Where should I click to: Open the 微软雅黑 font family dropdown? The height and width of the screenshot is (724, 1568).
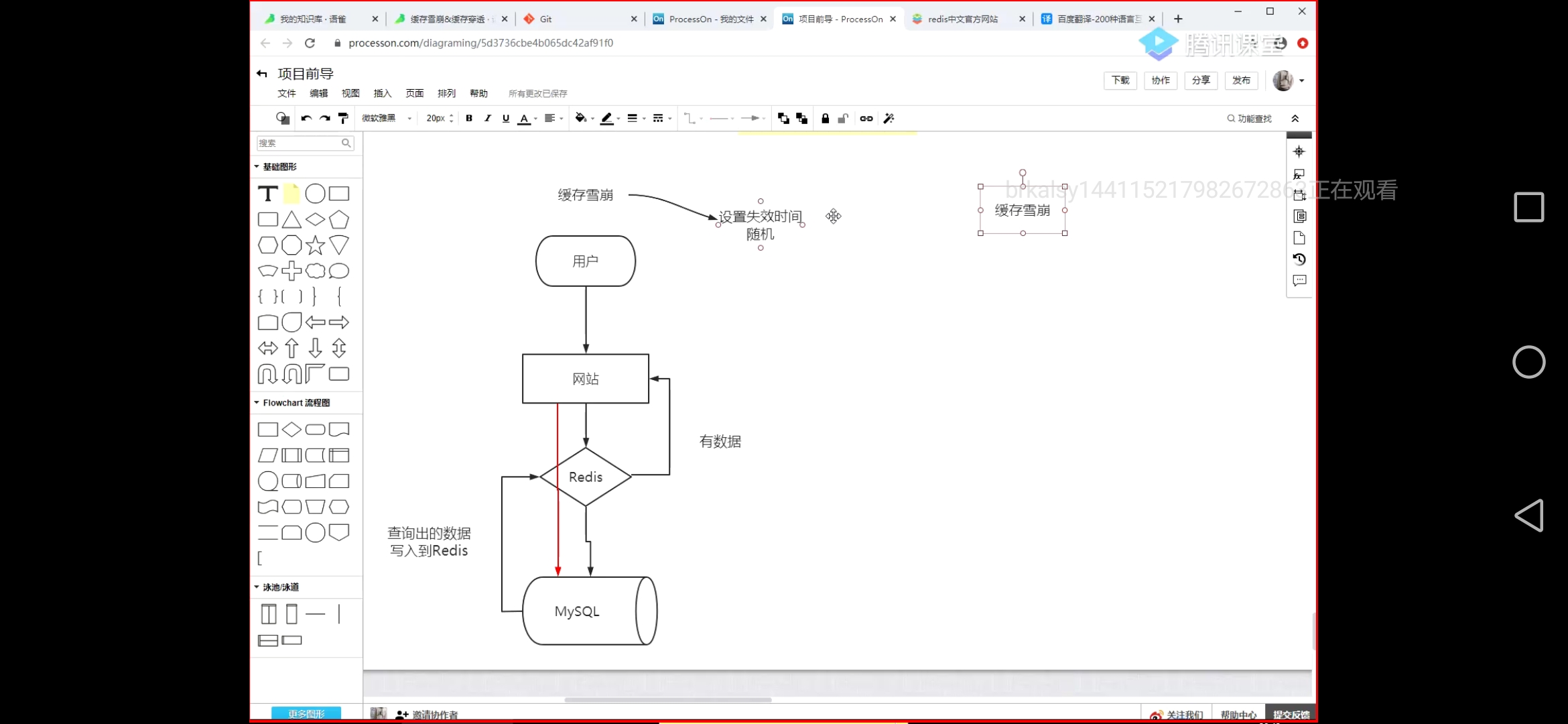coord(387,119)
